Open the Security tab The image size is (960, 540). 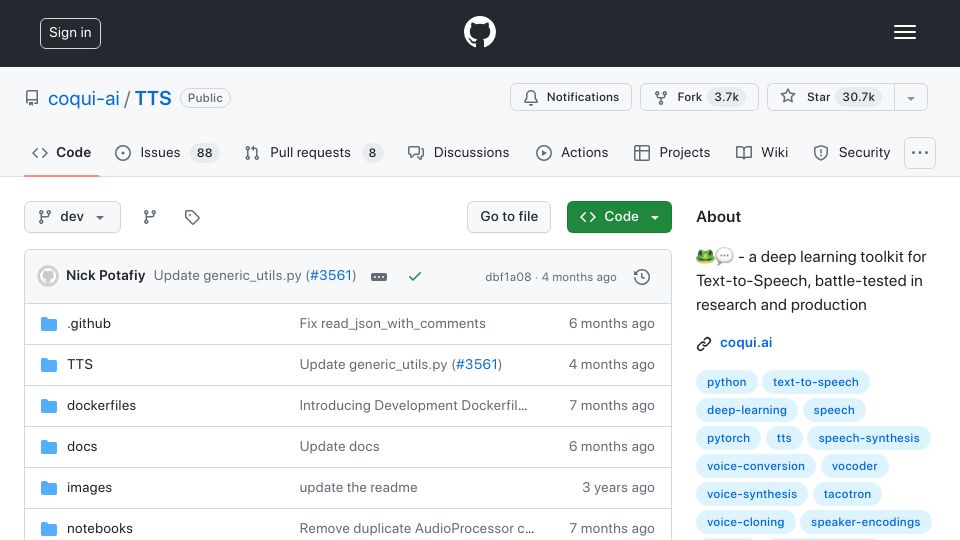click(x=852, y=152)
